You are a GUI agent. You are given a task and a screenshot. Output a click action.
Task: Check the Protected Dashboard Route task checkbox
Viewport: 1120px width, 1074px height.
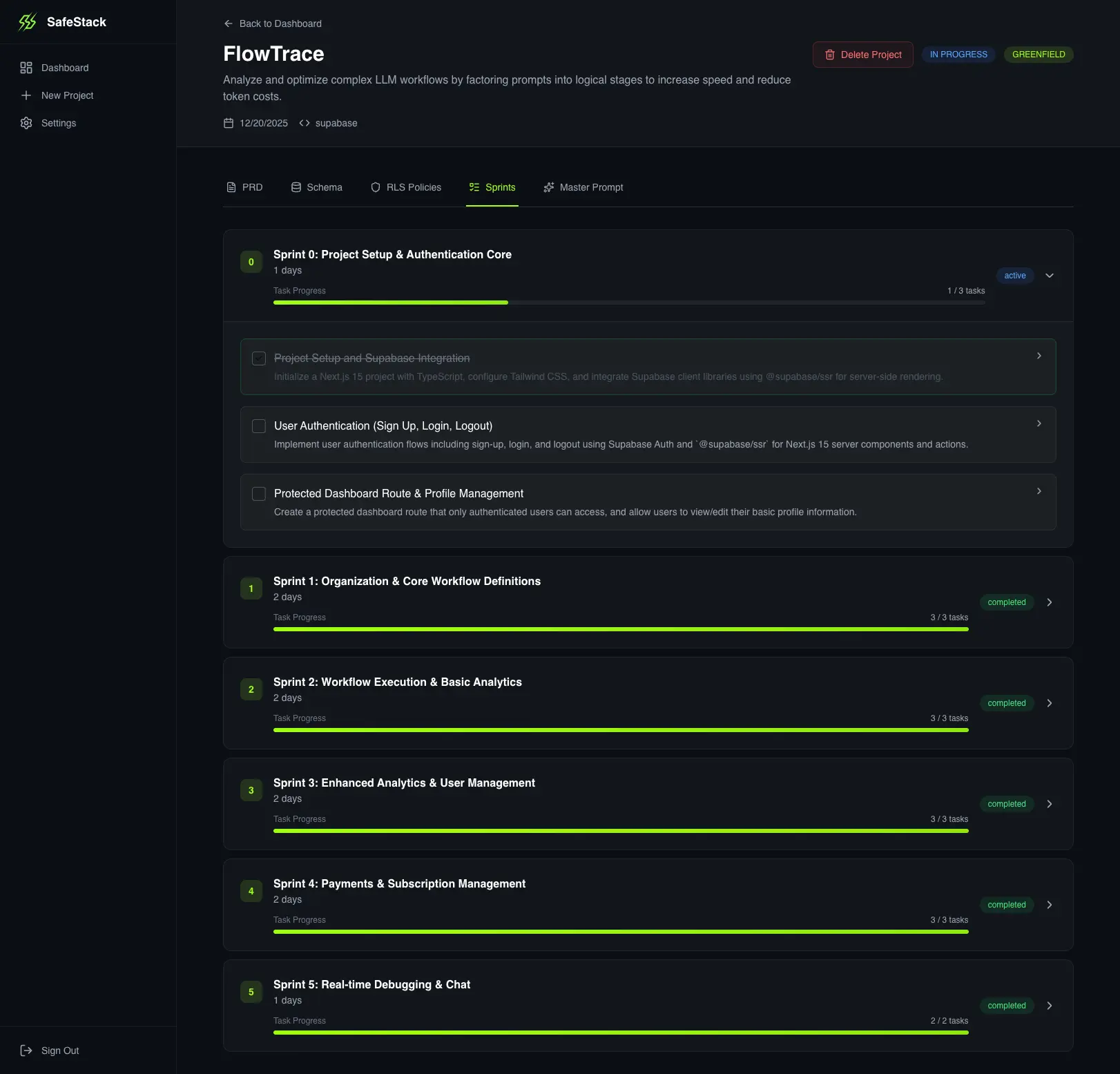(x=259, y=494)
